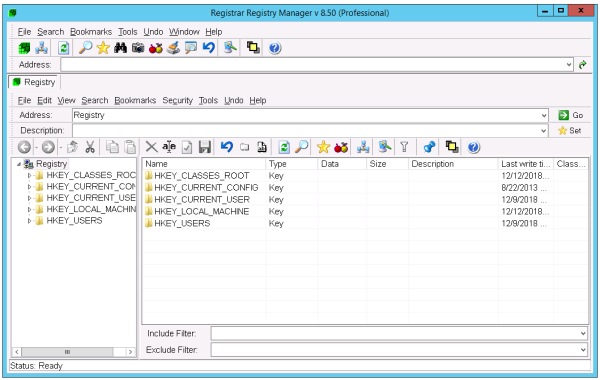This screenshot has height=380, width=600.
Task: Click the blue pushpin icon
Action: (x=429, y=147)
